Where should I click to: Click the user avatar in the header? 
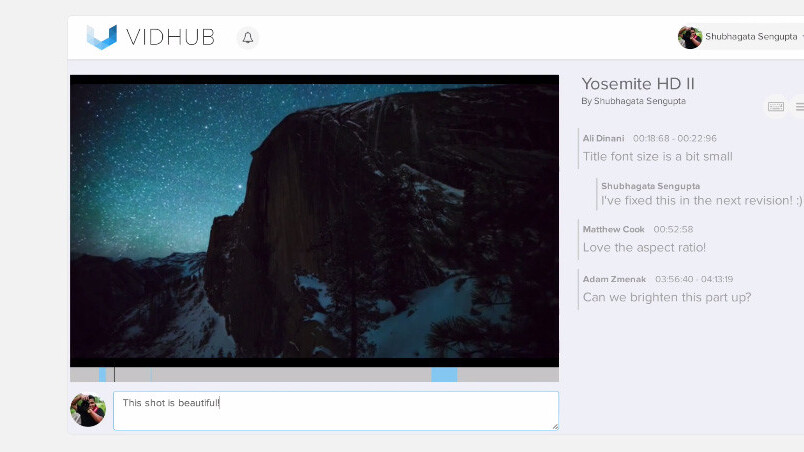[689, 37]
